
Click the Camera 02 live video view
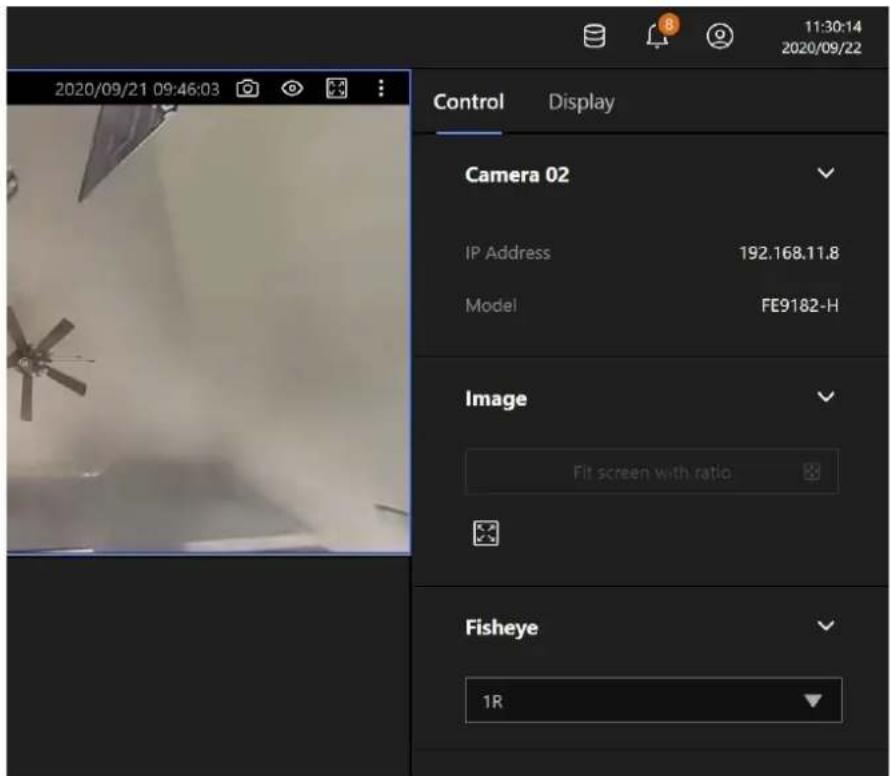(208, 329)
